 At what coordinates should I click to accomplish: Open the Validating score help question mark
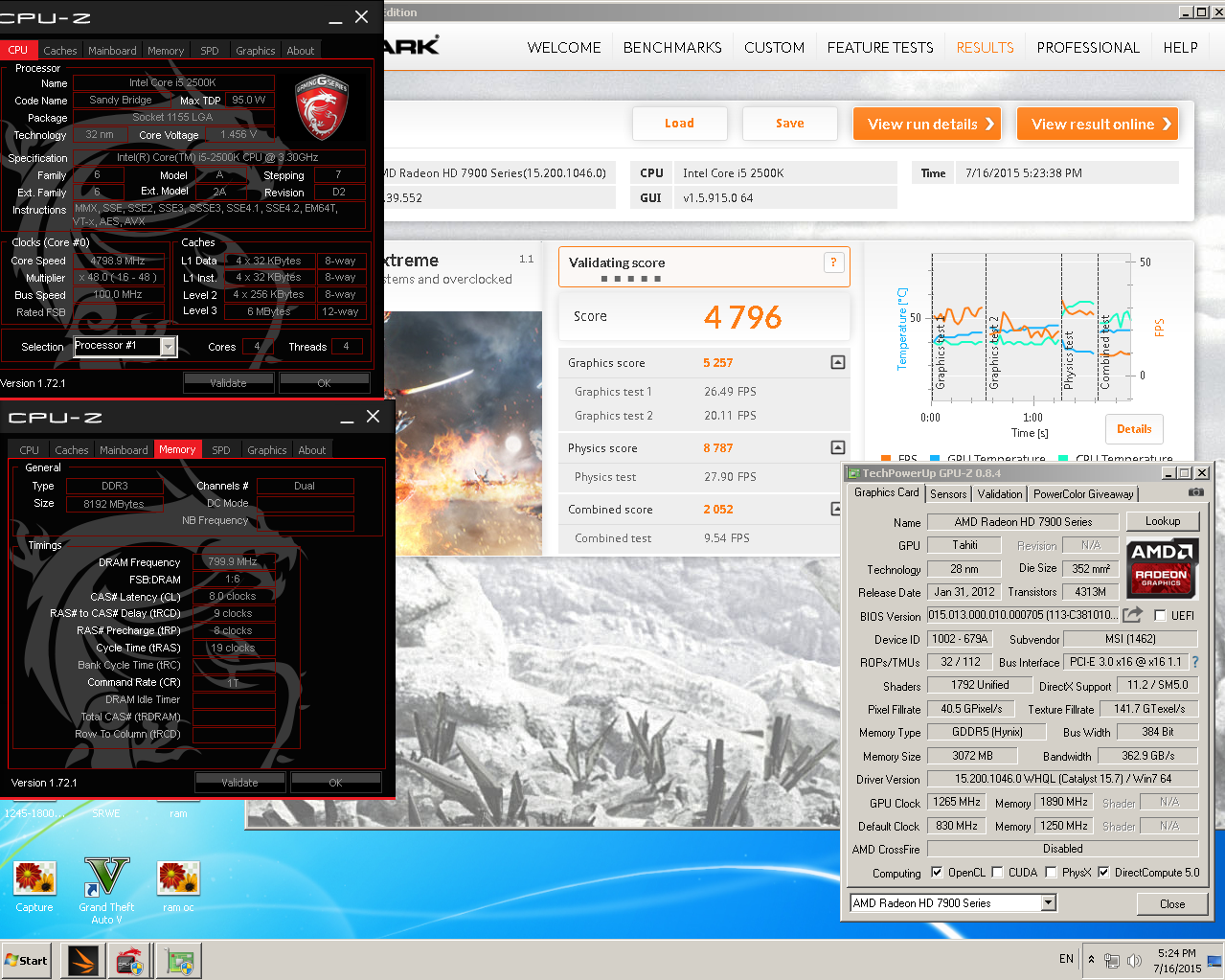(x=833, y=262)
